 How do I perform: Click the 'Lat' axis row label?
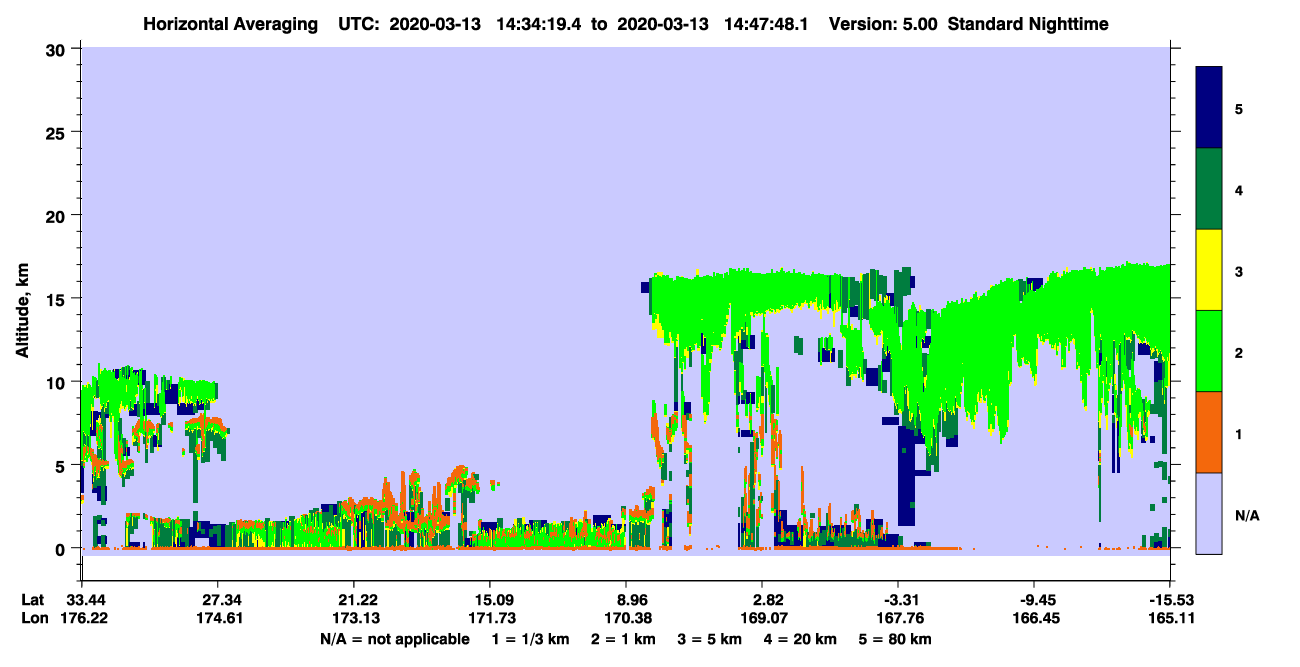pyautogui.click(x=34, y=600)
